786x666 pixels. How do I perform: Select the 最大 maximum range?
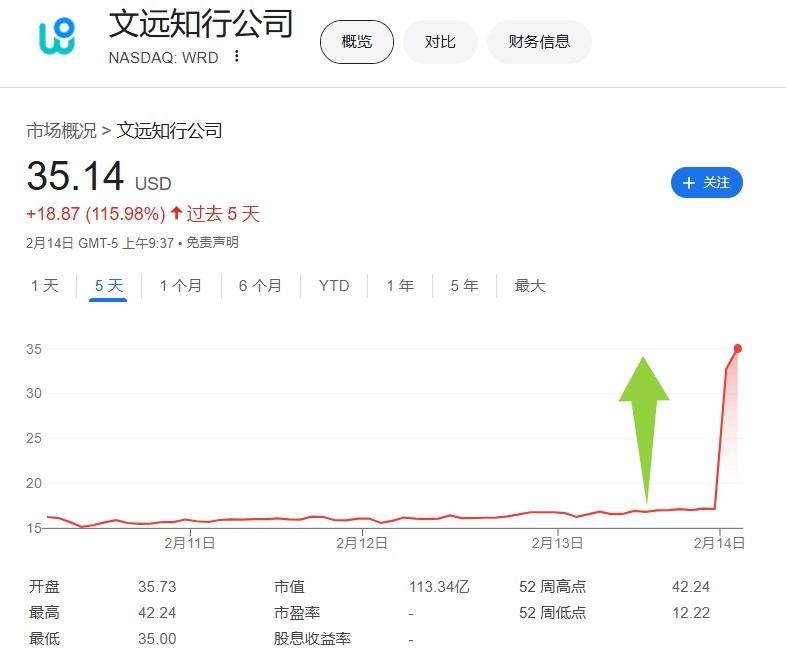click(529, 286)
